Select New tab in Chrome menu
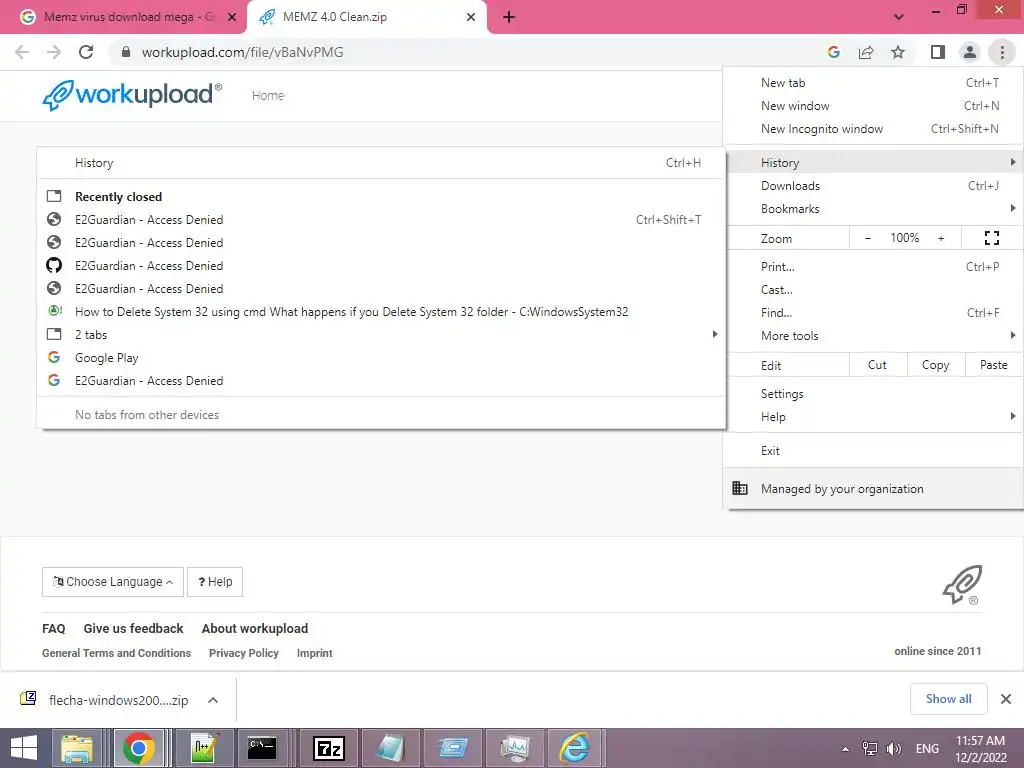Image resolution: width=1024 pixels, height=768 pixels. (874, 83)
